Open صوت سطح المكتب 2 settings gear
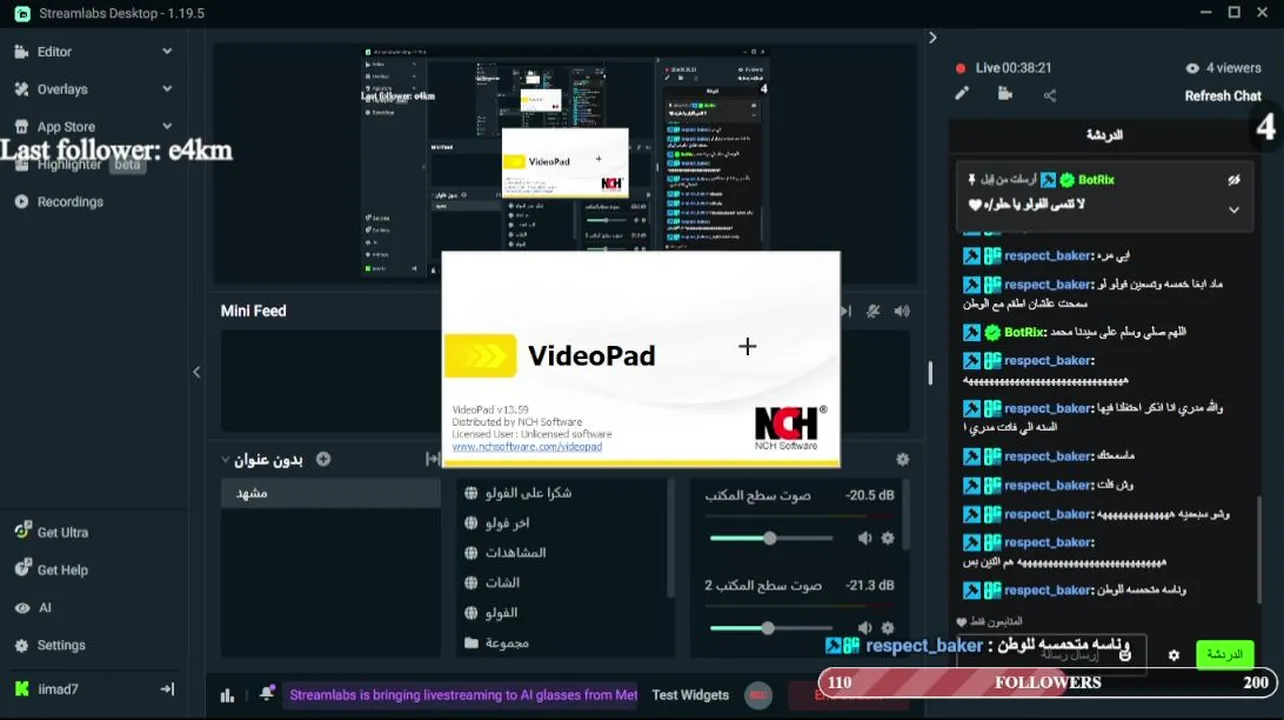Screen dimensions: 1284x720 tap(887, 628)
